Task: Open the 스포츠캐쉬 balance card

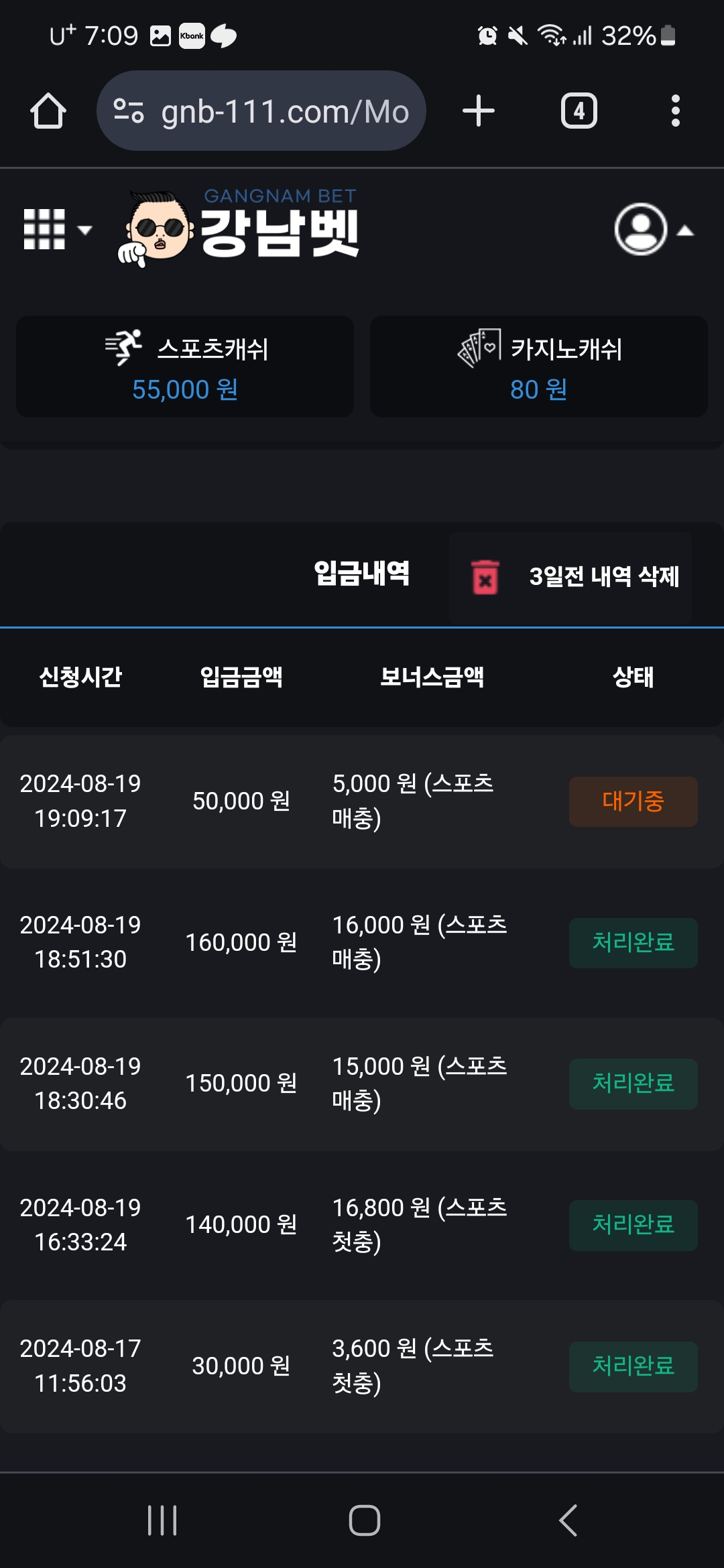Action: [x=185, y=367]
